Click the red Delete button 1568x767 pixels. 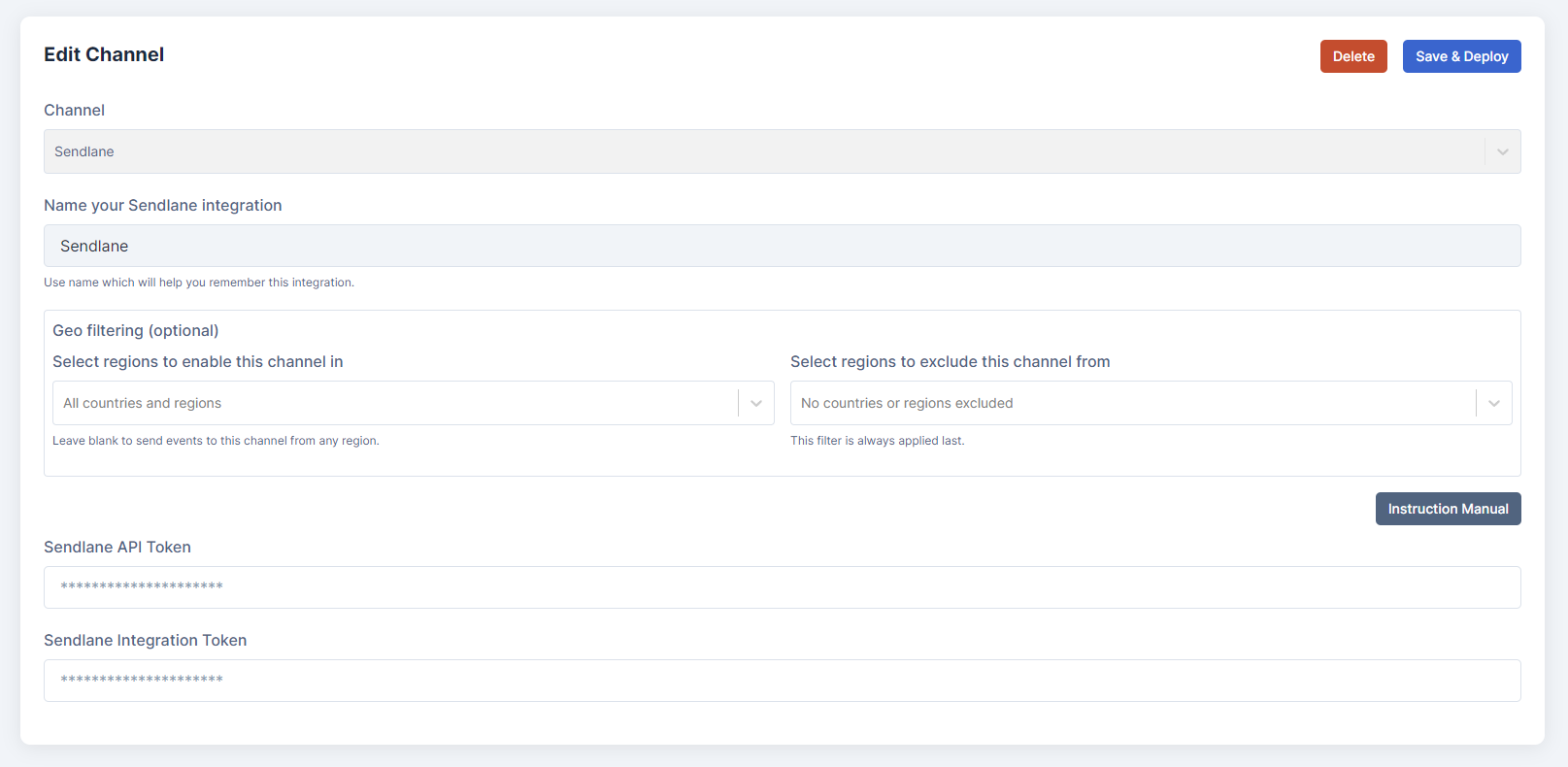pyautogui.click(x=1352, y=56)
